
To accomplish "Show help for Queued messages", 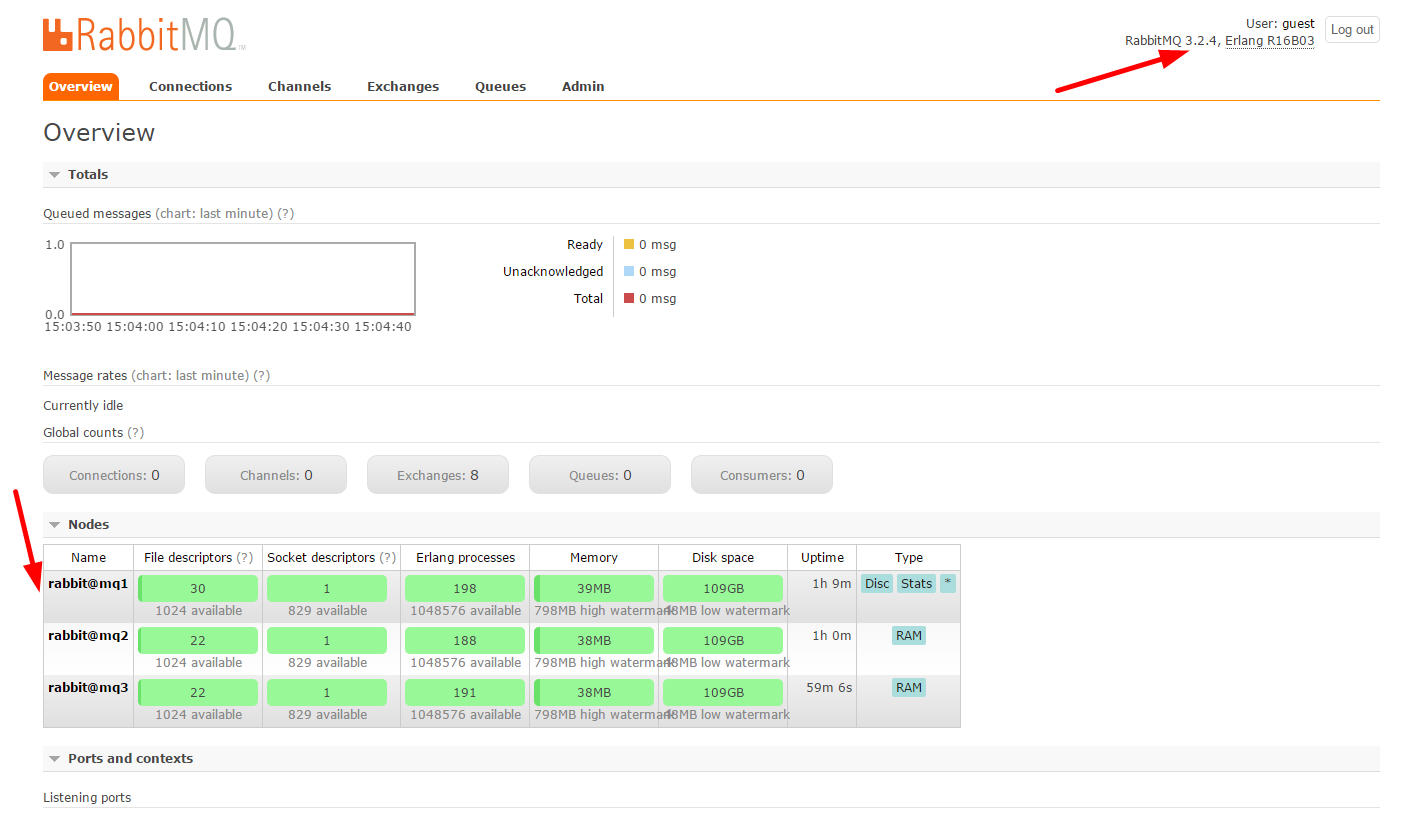I will [x=286, y=213].
